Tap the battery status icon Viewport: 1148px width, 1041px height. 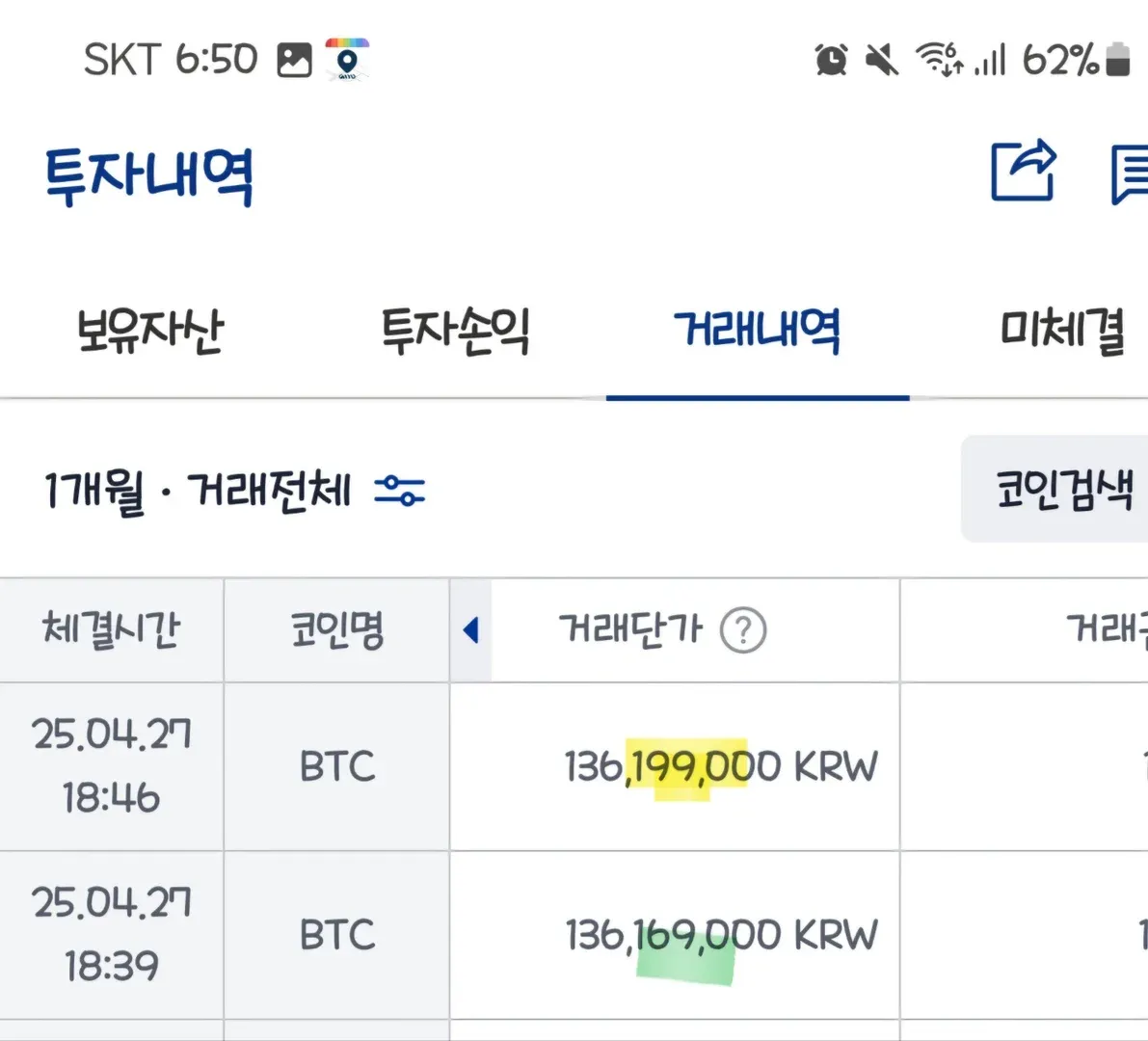pyautogui.click(x=1118, y=60)
